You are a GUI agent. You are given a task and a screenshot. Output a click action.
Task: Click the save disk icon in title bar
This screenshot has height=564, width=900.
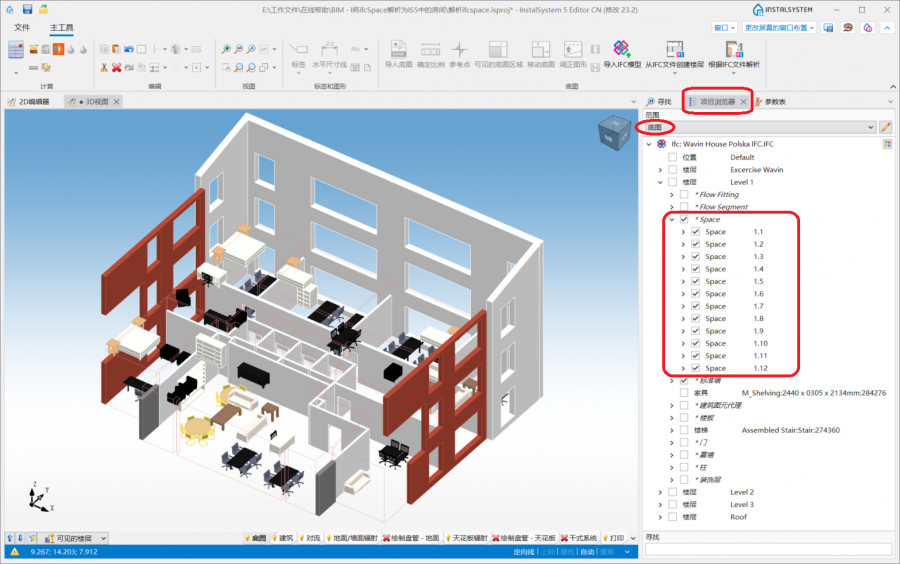(x=11, y=9)
